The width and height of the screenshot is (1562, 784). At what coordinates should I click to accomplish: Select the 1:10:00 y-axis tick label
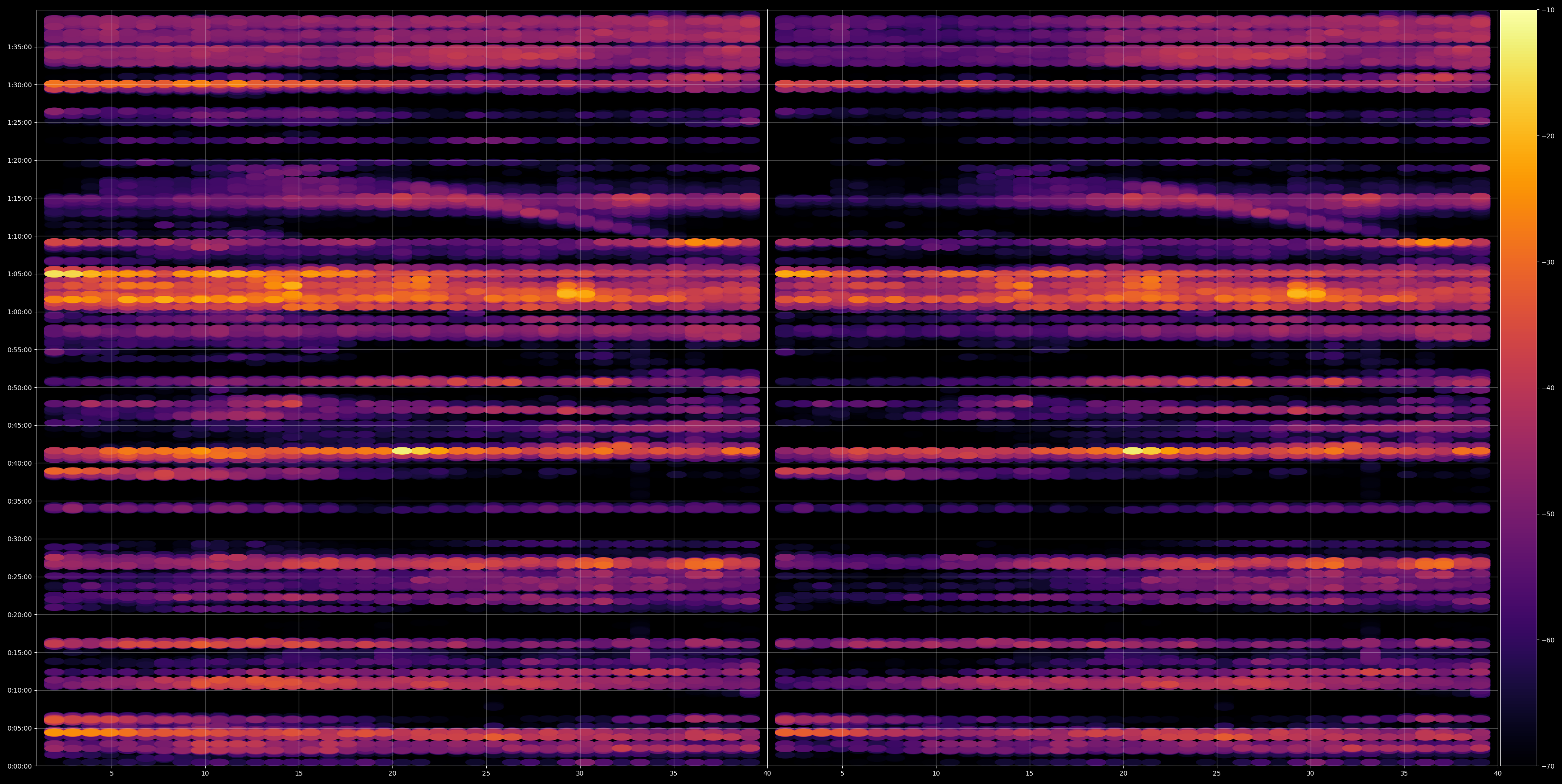(20, 236)
